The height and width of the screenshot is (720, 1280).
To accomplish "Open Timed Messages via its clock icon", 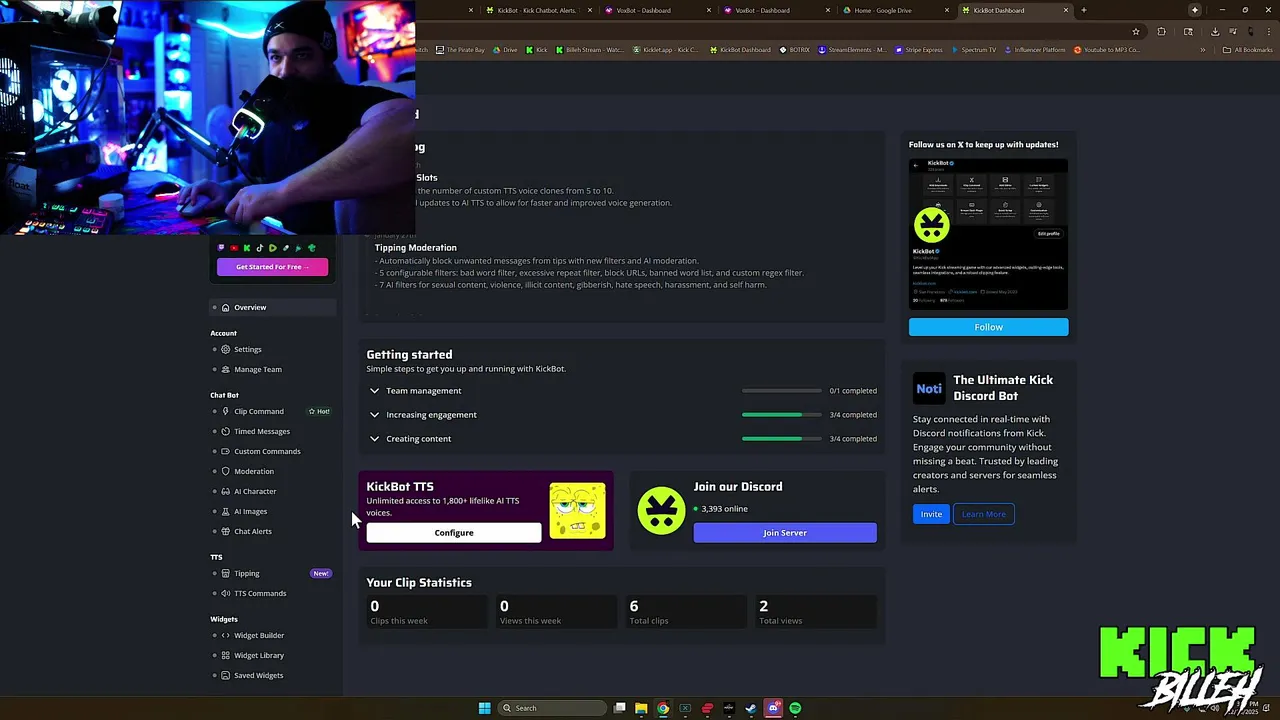I will click(226, 431).
